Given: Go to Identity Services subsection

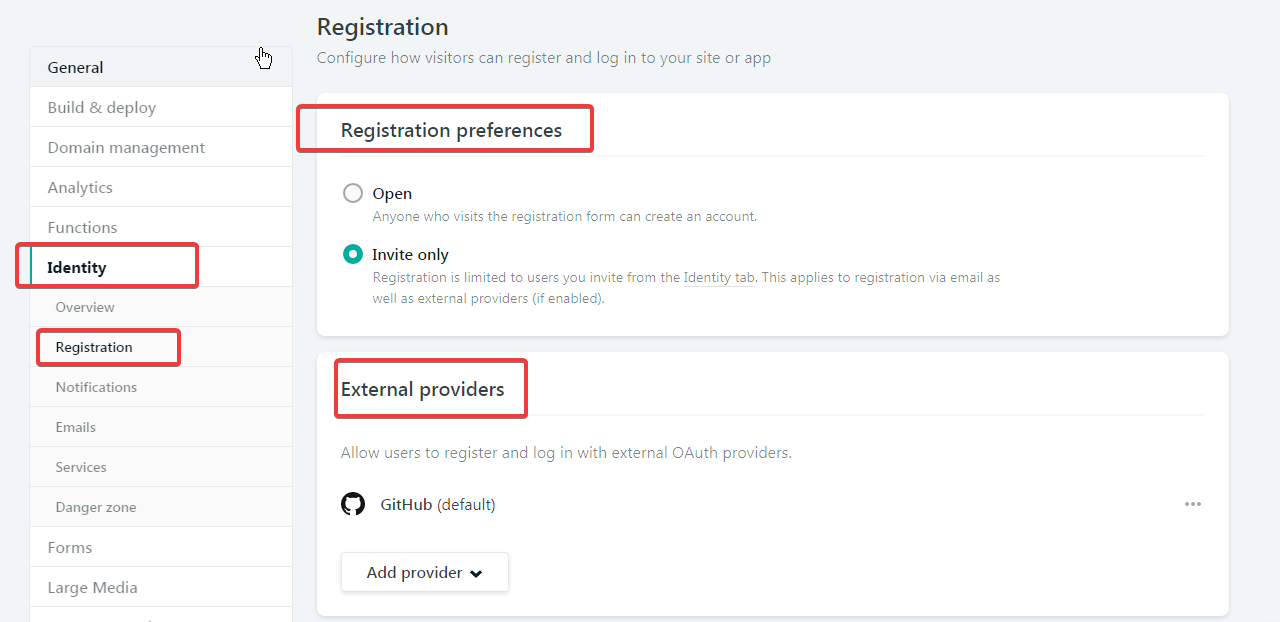Looking at the screenshot, I should 161,467.
